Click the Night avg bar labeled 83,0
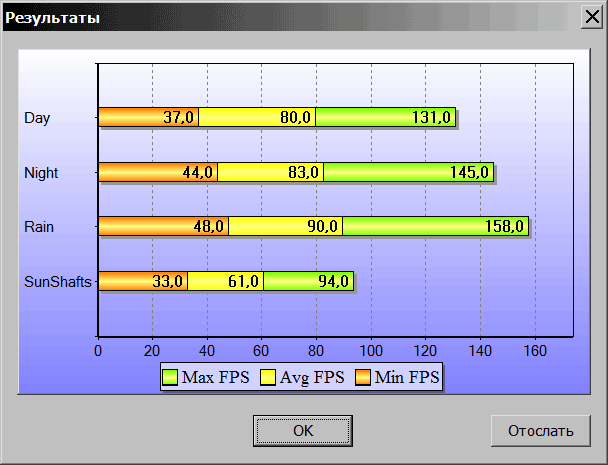The width and height of the screenshot is (608, 465). [x=270, y=172]
